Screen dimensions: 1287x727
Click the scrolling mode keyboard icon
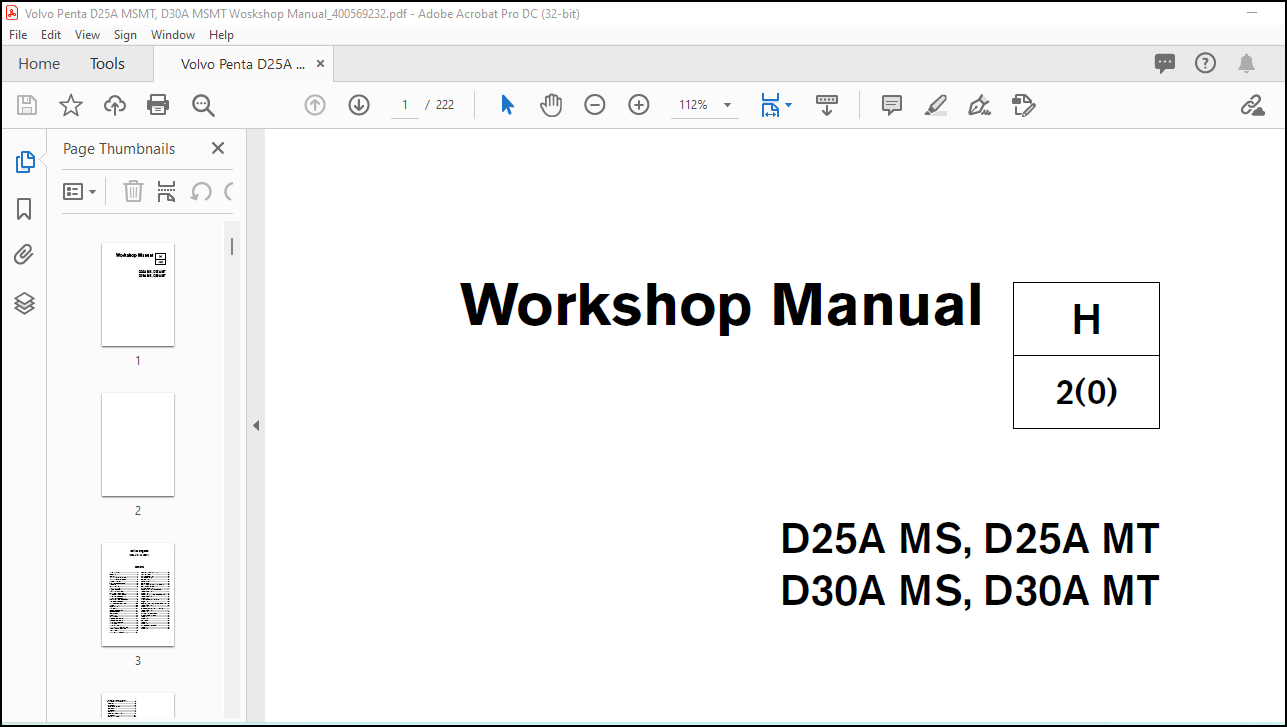827,105
